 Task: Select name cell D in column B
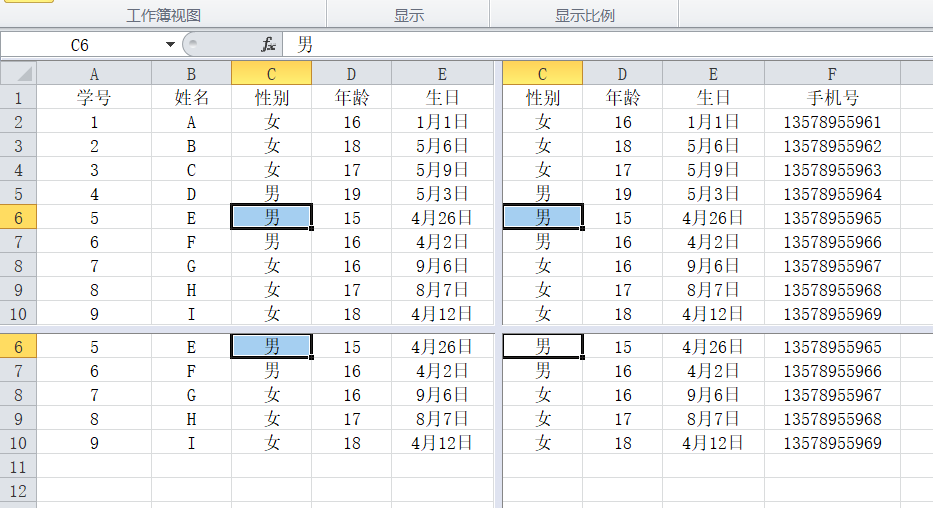[191, 194]
